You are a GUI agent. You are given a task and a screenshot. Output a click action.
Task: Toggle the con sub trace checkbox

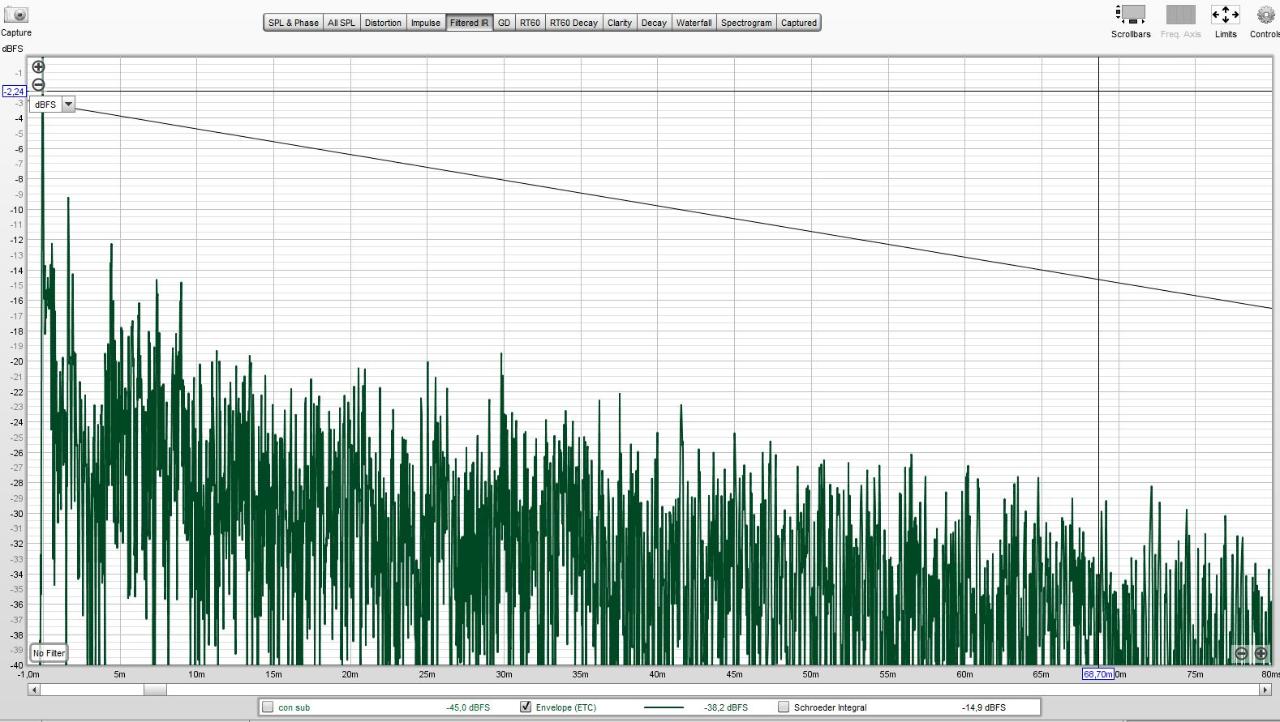[x=267, y=707]
